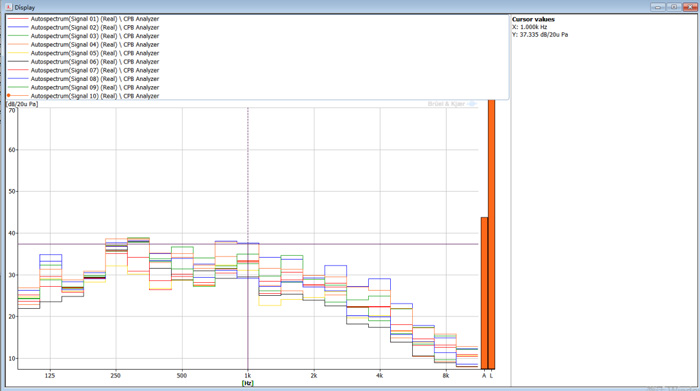Select Autospectrum Signal 04 legend entry
Viewport: 700px width, 391px height.
point(83,44)
